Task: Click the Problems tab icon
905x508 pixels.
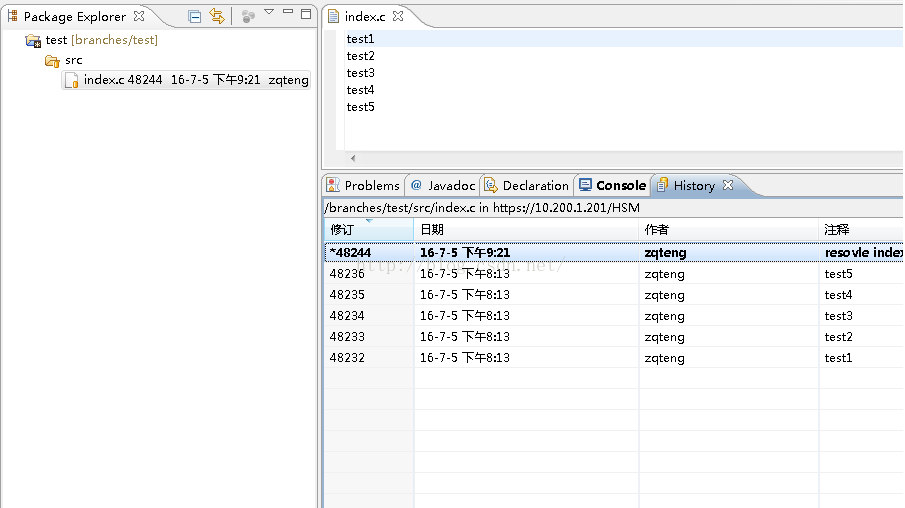Action: (333, 185)
